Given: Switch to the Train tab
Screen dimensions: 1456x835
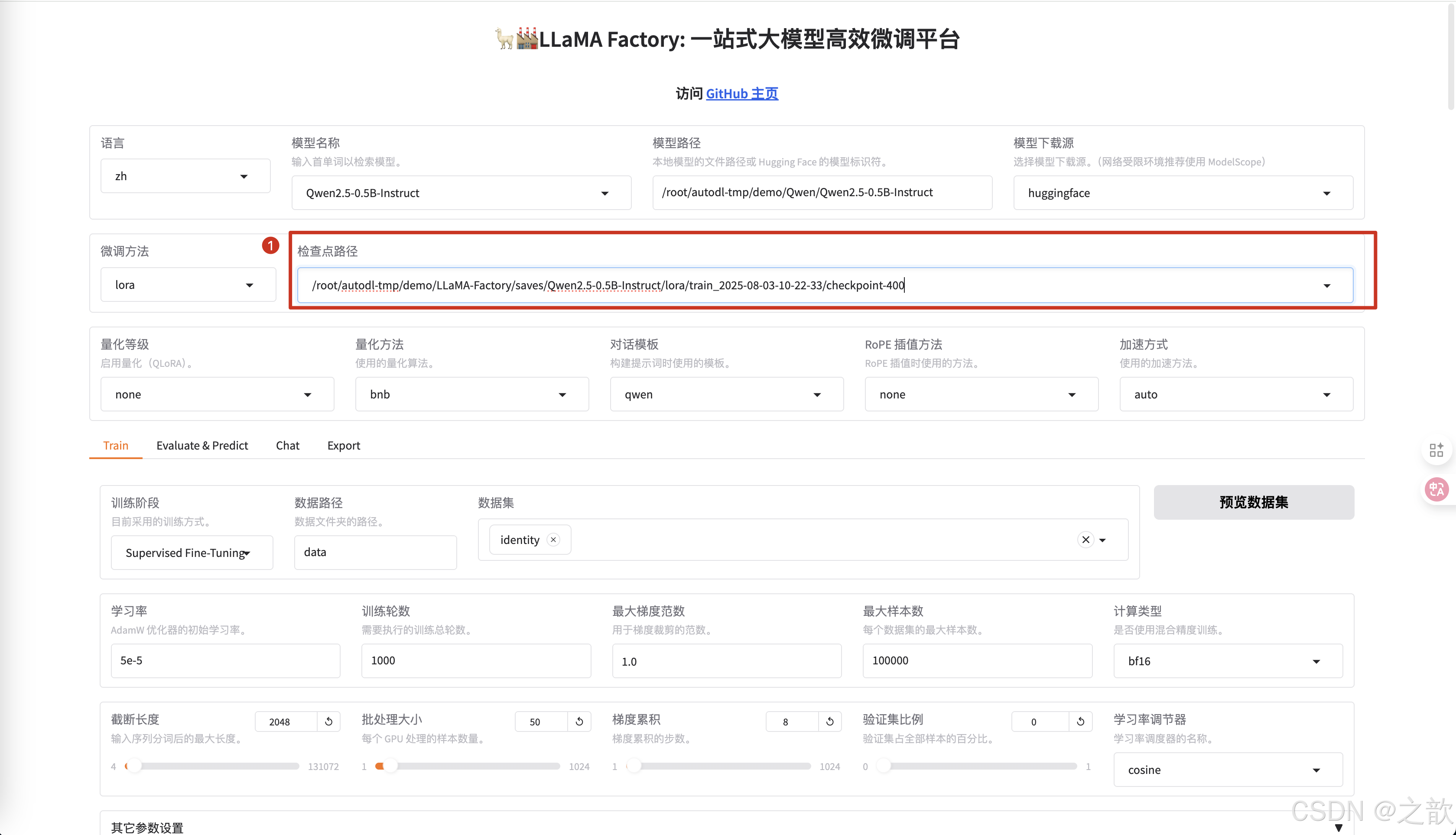Looking at the screenshot, I should [x=116, y=446].
